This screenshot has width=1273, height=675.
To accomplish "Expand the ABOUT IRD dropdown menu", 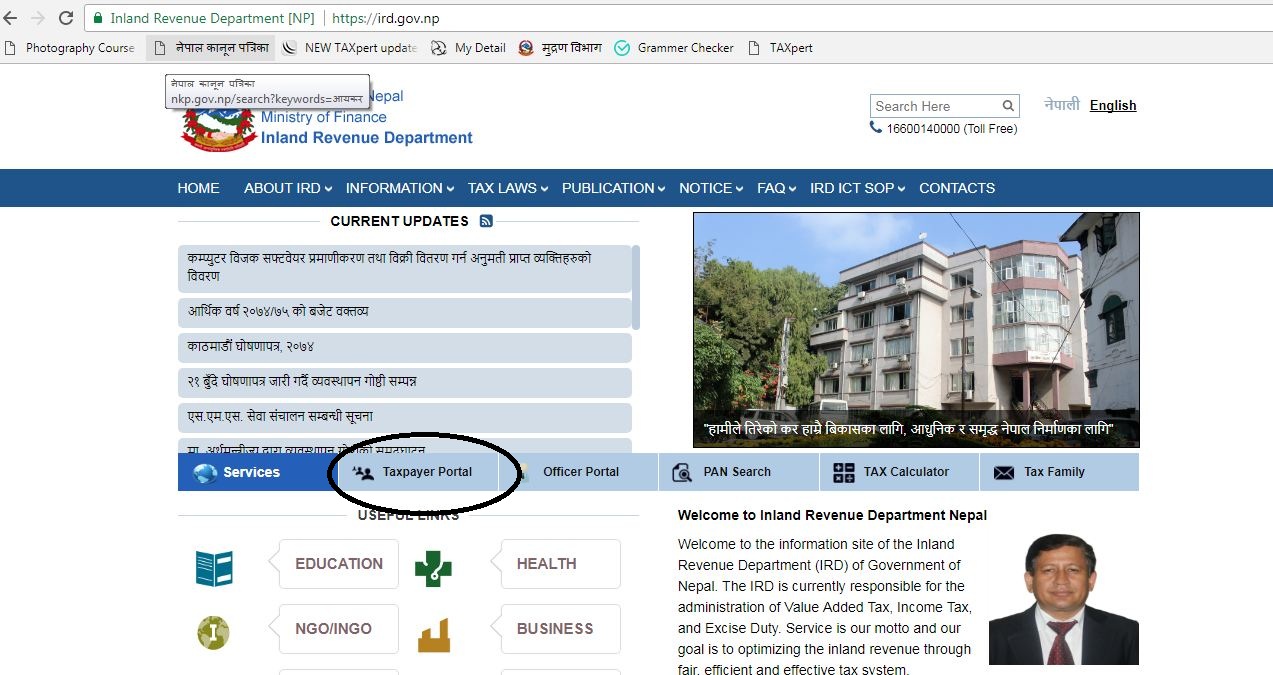I will pyautogui.click(x=287, y=188).
